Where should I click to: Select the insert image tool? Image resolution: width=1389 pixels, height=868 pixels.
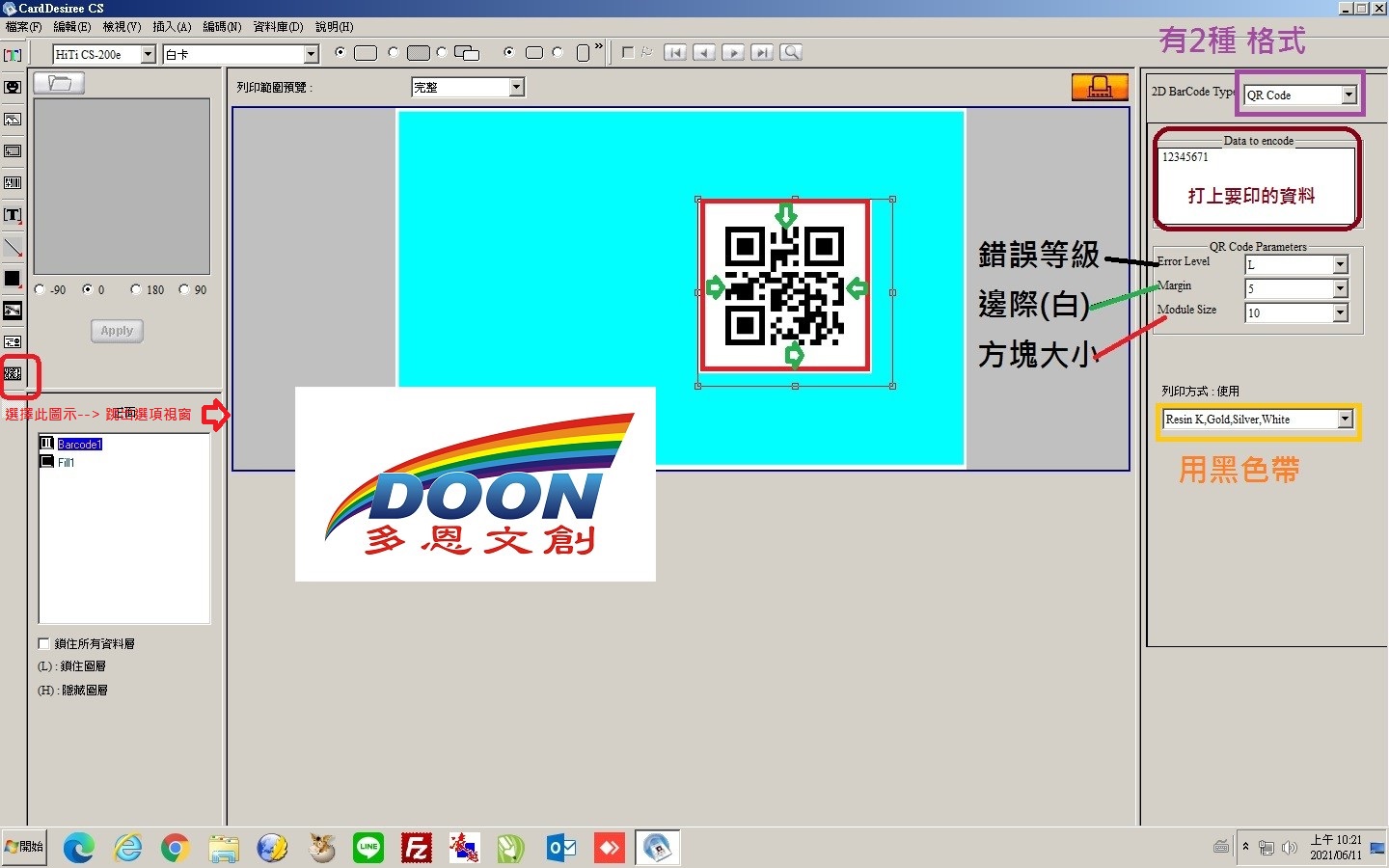tap(13, 120)
